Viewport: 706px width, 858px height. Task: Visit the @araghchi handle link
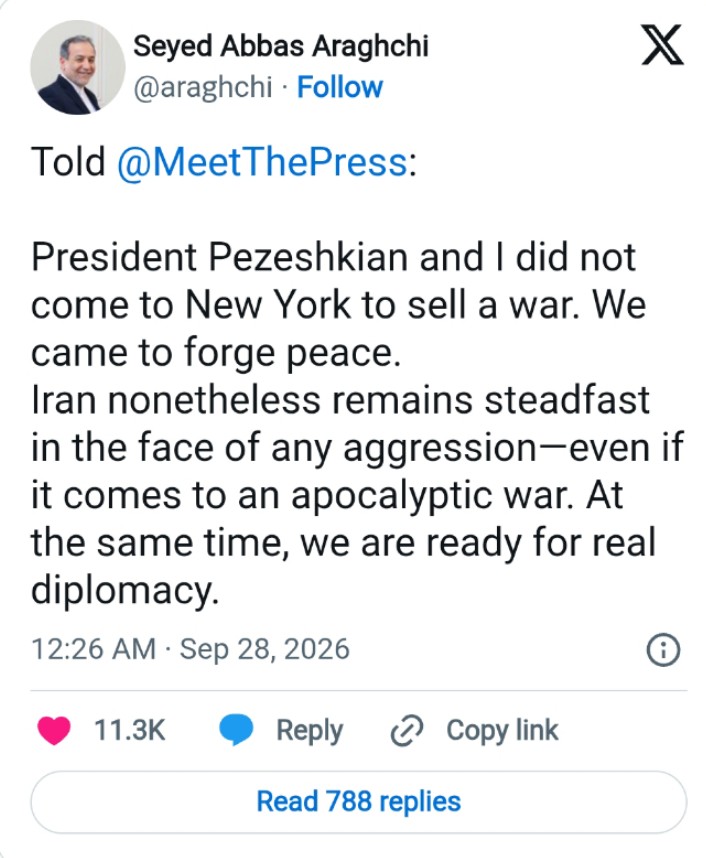coord(202,87)
